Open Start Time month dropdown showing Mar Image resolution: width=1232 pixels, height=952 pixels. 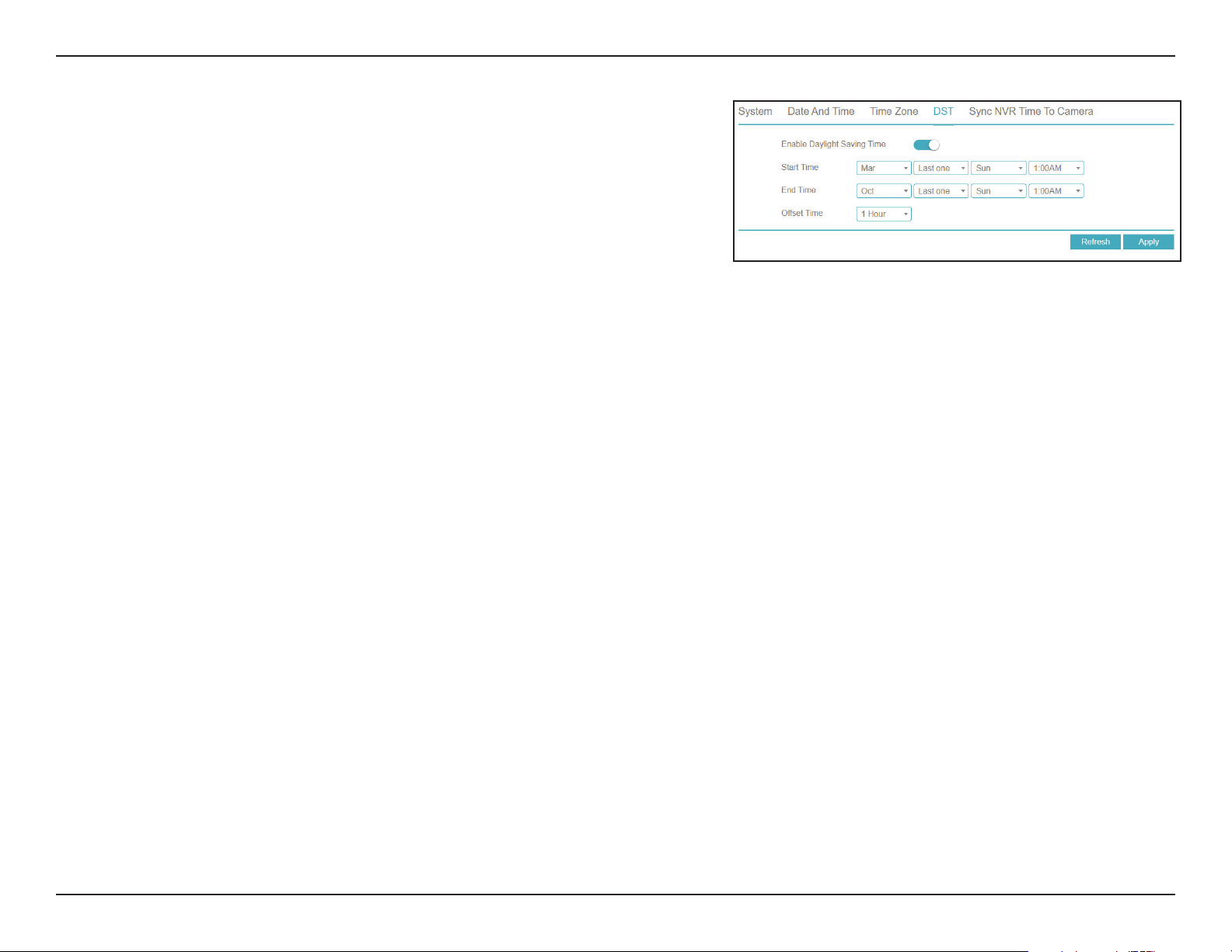pyautogui.click(x=884, y=168)
